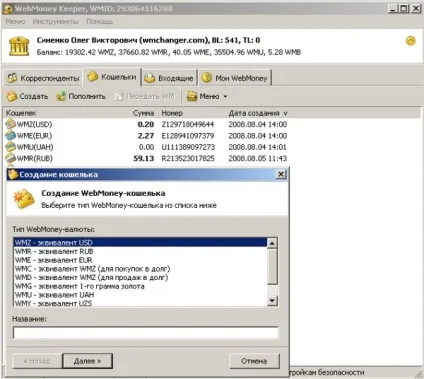Switch to the Мои WebMoney tab
This screenshot has height=379, width=424.
pyautogui.click(x=235, y=78)
